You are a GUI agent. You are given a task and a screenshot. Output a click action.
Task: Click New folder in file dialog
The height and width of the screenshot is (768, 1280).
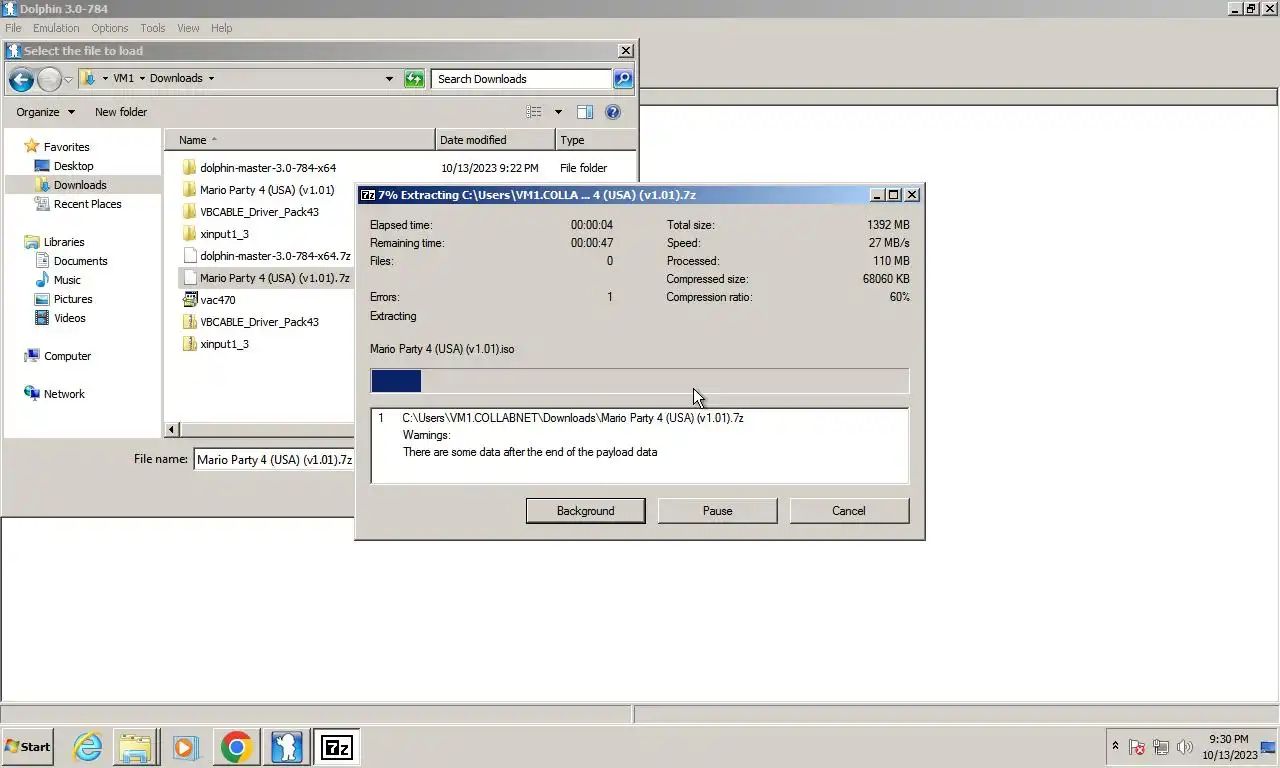121,112
